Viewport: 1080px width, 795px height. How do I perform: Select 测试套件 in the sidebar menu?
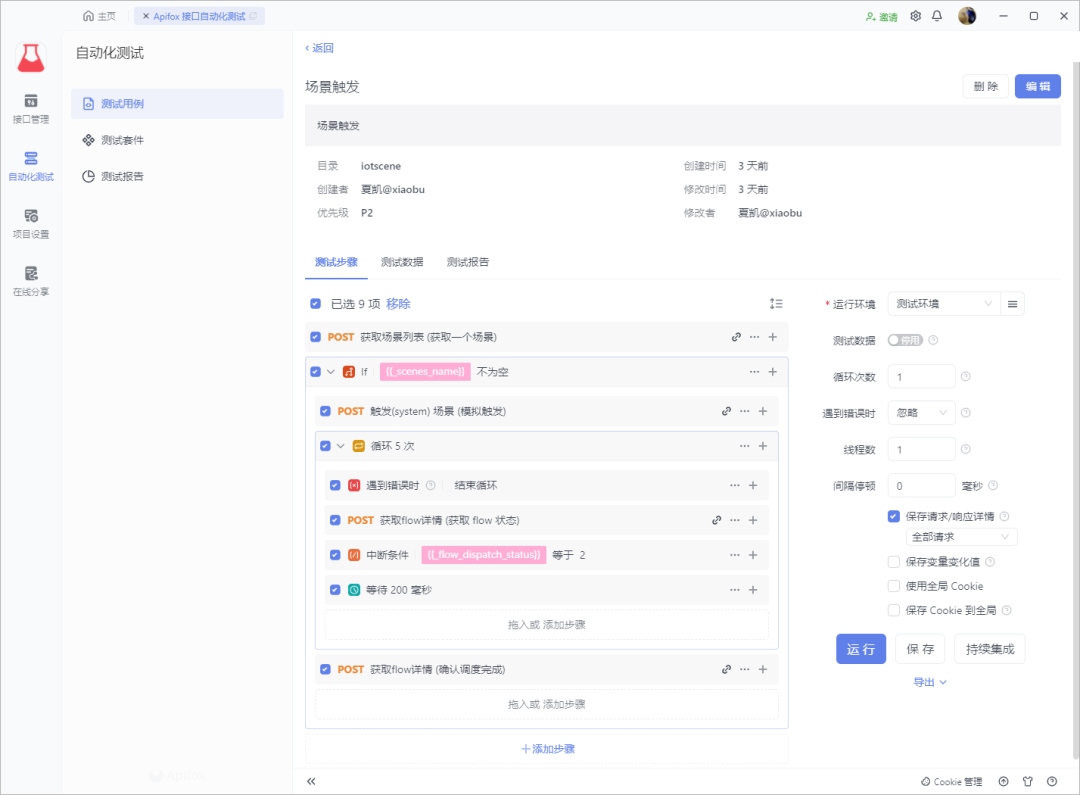123,140
